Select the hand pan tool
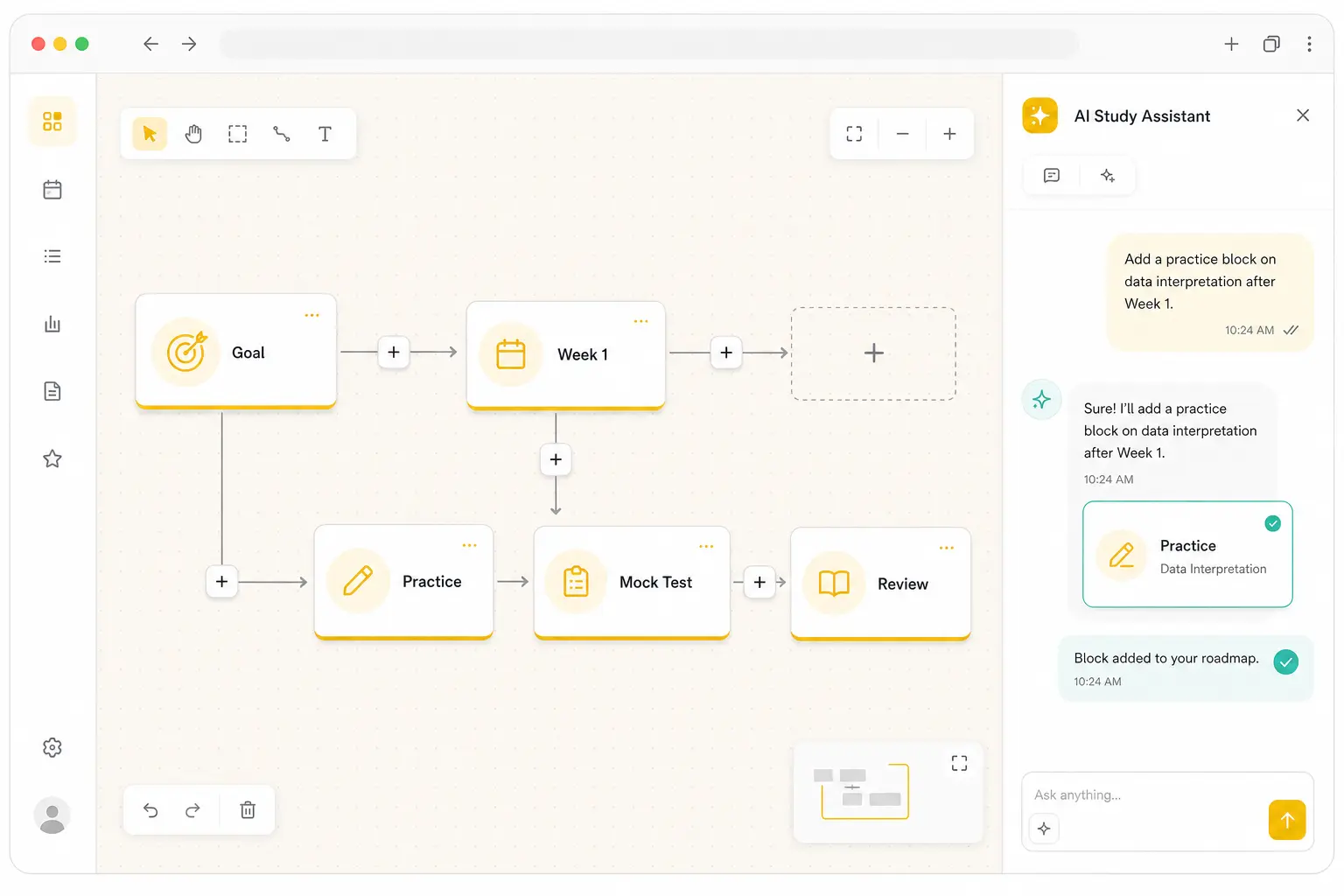This screenshot has width=1344, height=896. [x=193, y=134]
